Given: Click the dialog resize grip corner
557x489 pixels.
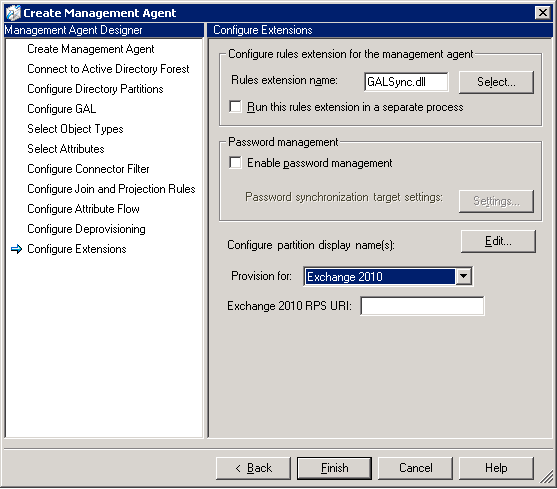Looking at the screenshot, I should tap(547, 477).
